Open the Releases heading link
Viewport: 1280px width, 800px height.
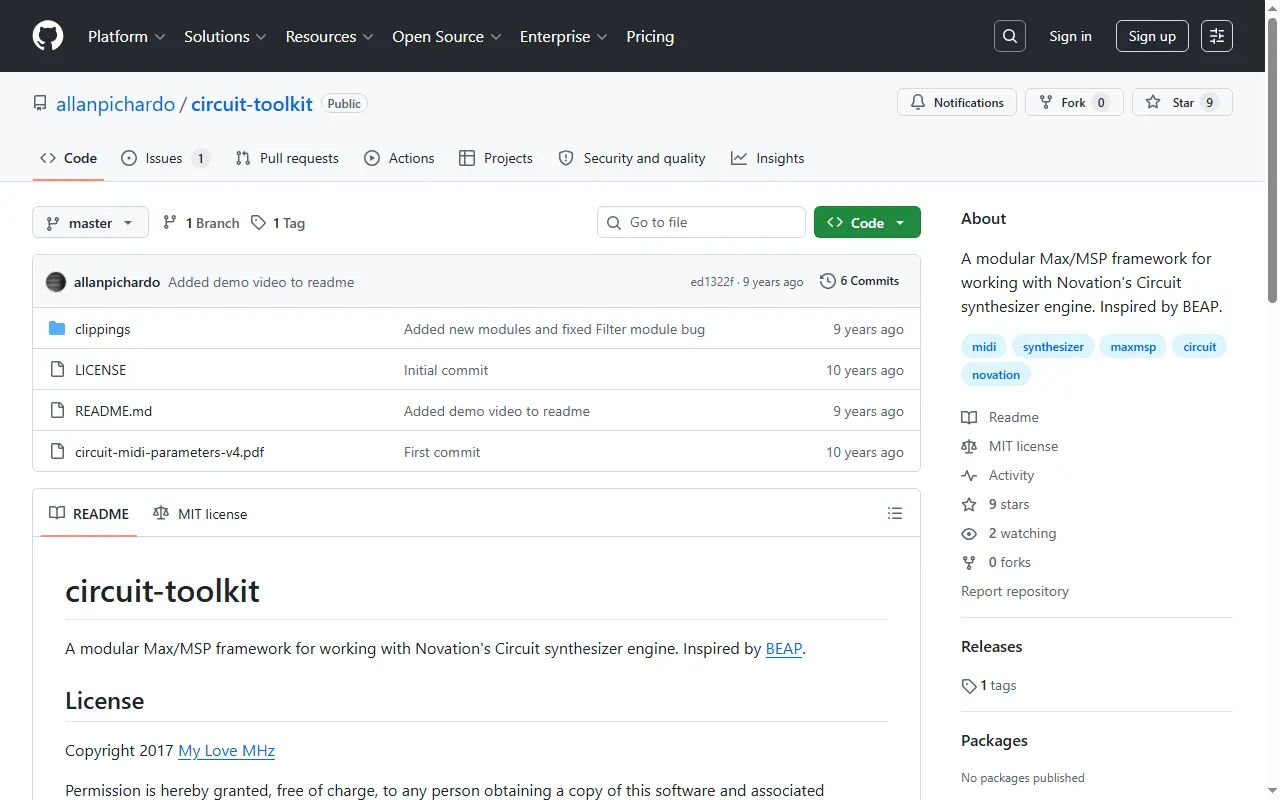click(x=992, y=647)
